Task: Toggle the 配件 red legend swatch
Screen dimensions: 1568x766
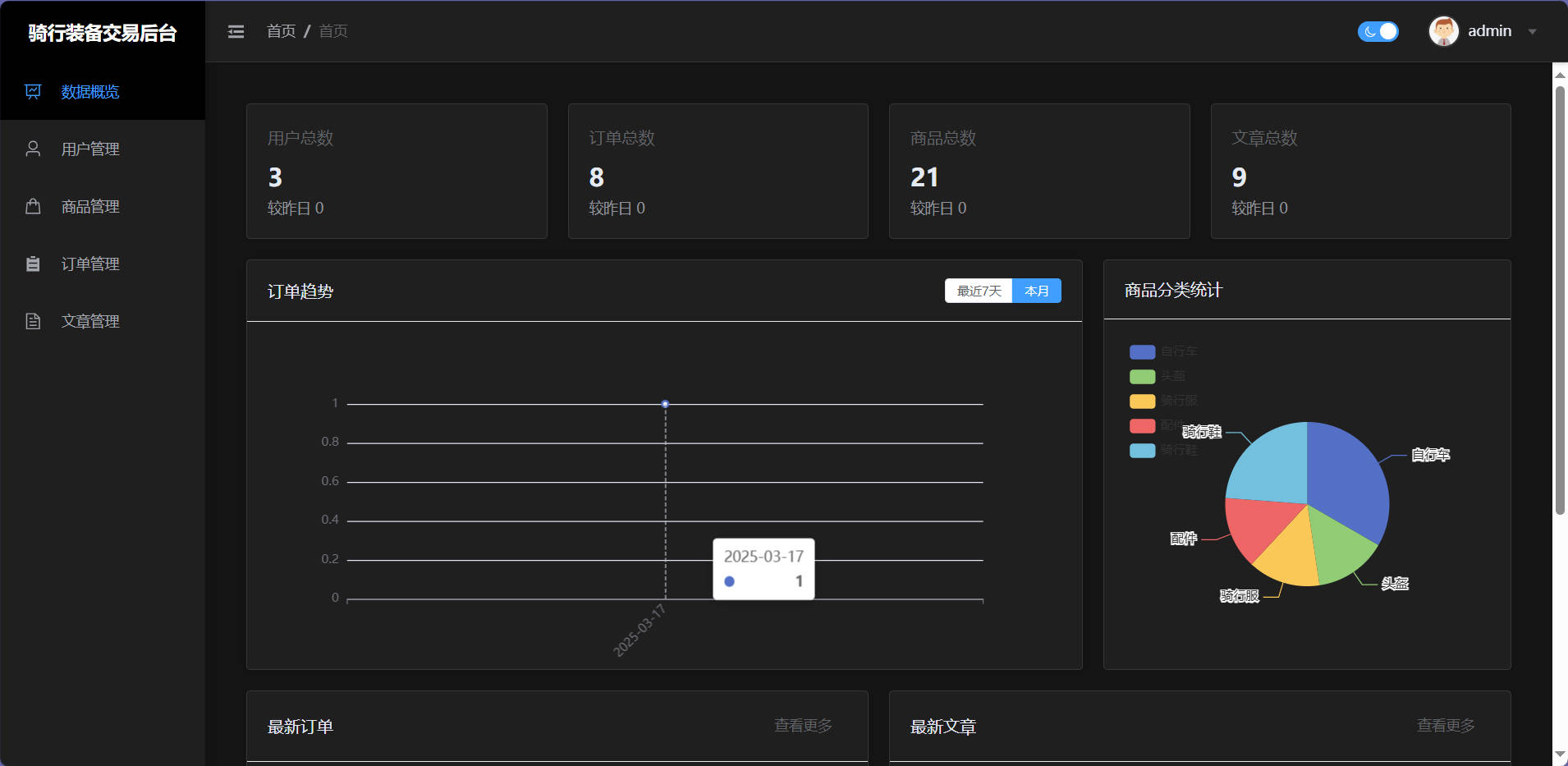Action: click(1142, 425)
